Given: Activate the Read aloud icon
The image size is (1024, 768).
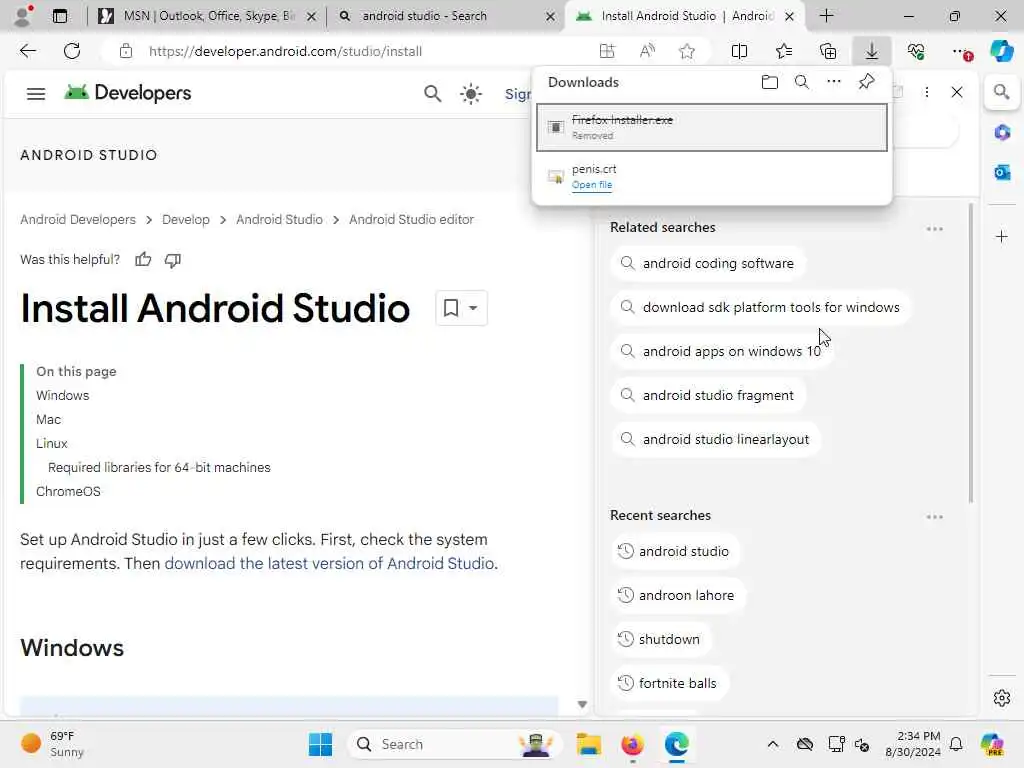Looking at the screenshot, I should tap(647, 51).
